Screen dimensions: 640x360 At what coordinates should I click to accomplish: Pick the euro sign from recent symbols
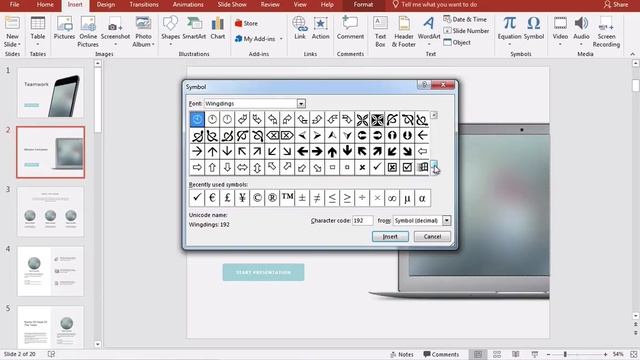(212, 198)
